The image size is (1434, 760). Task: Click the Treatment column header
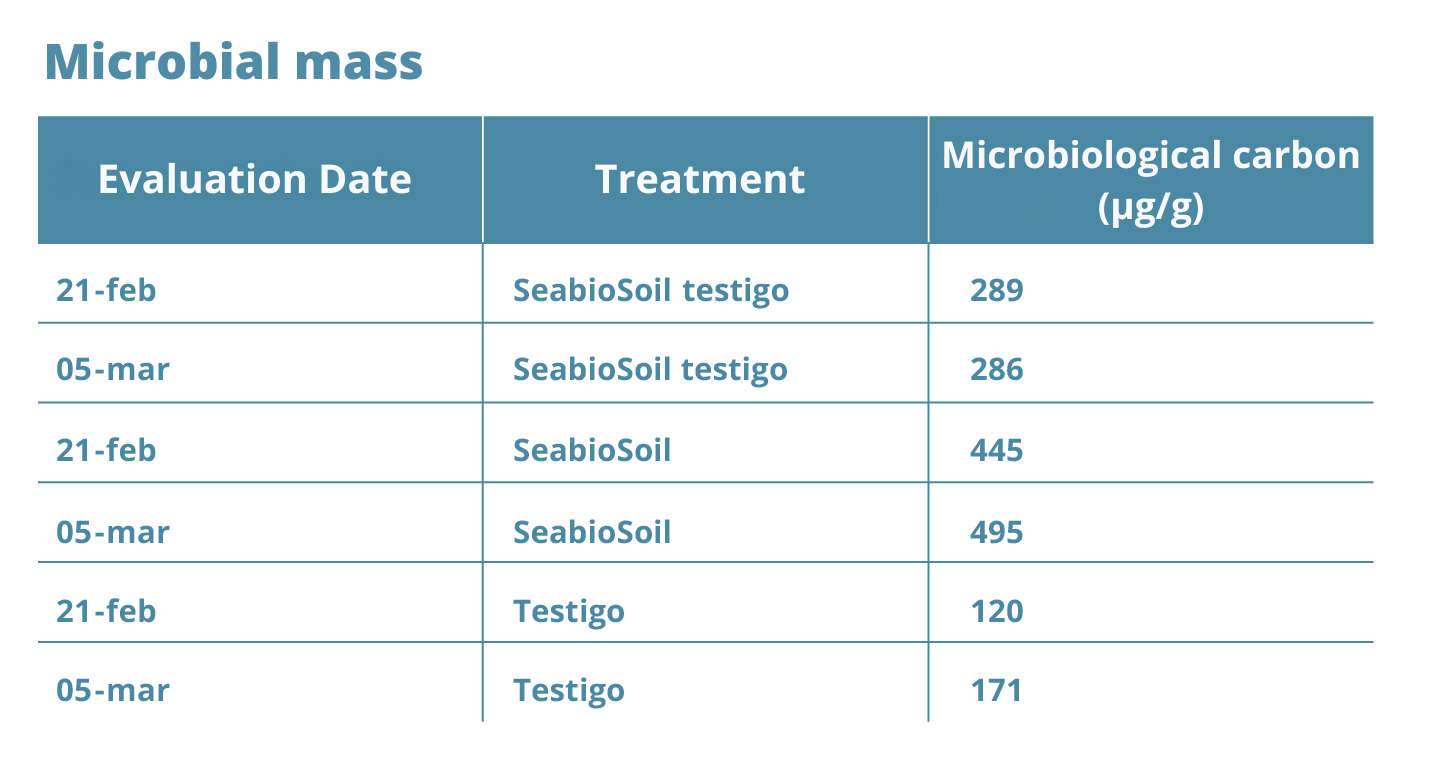click(700, 180)
